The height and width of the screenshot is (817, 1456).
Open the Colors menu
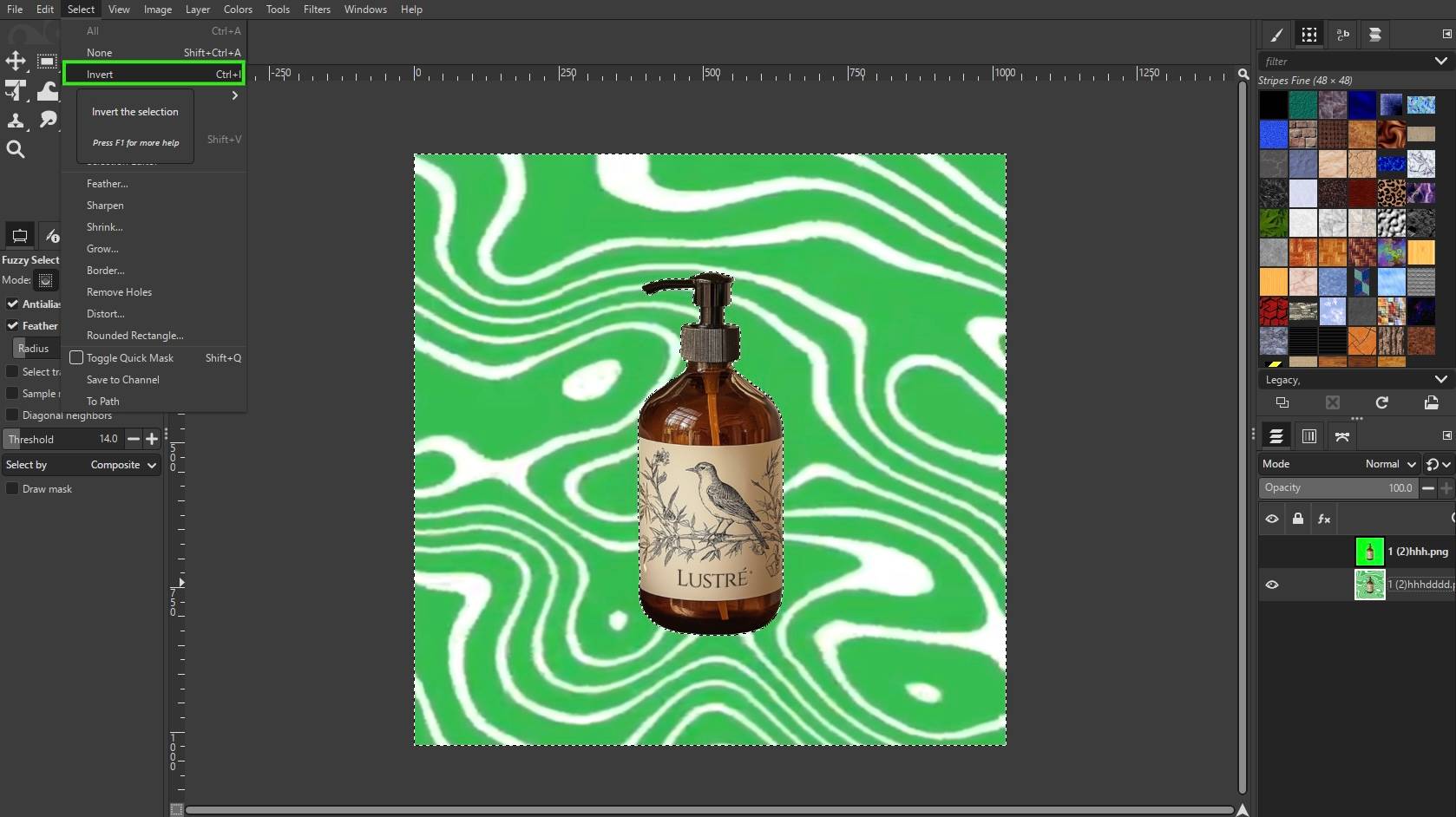(238, 10)
